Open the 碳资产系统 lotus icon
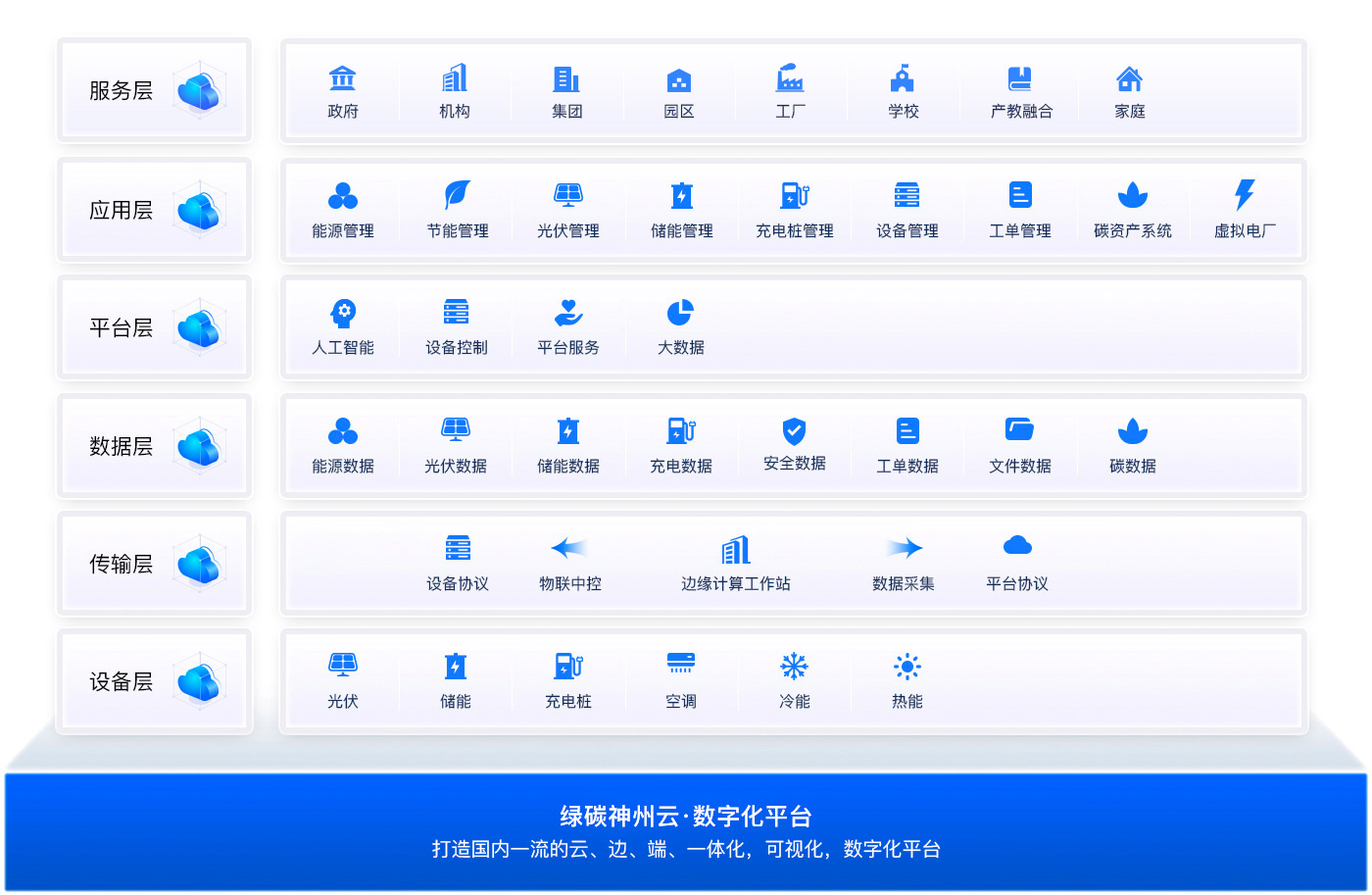Image resolution: width=1372 pixels, height=895 pixels. (1133, 195)
